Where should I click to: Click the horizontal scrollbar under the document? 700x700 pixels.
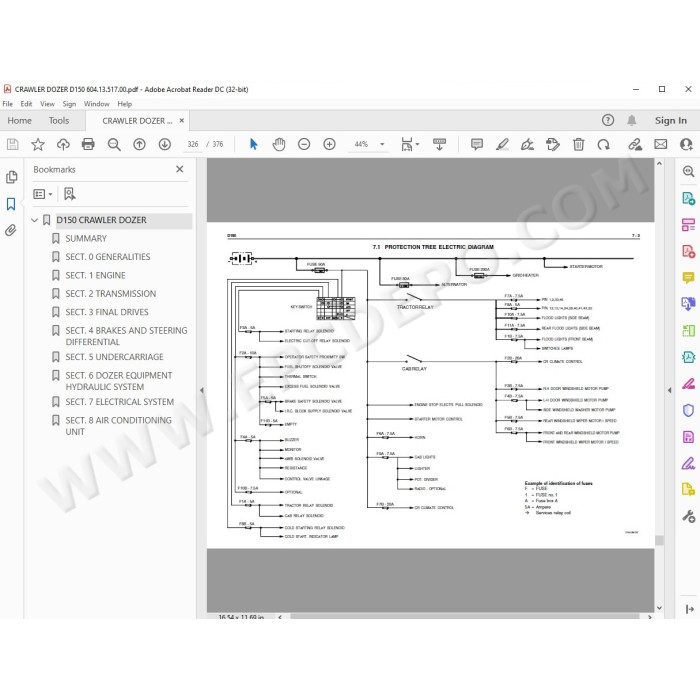pyautogui.click(x=464, y=617)
